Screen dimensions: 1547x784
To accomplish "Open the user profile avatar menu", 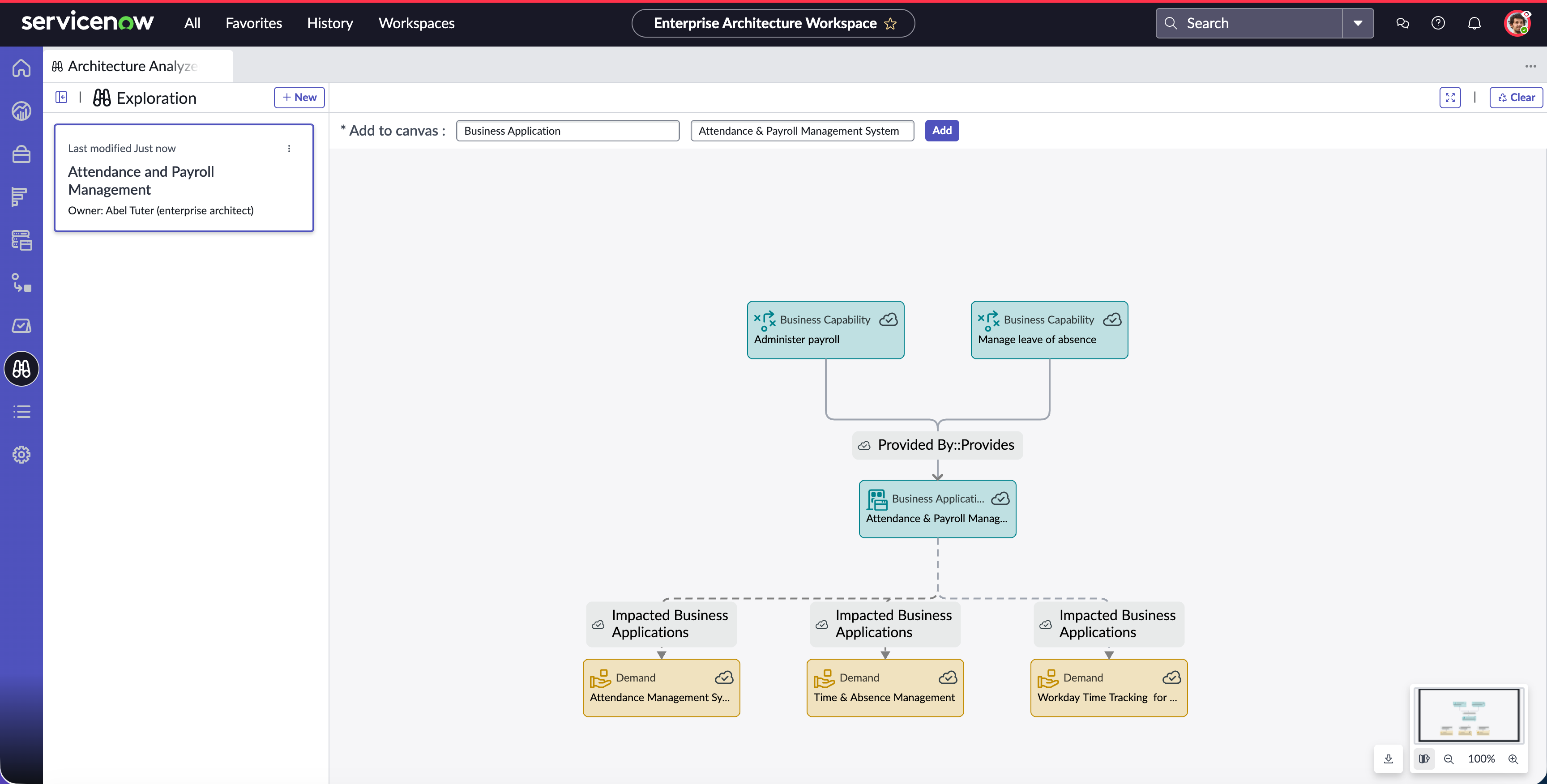I will pyautogui.click(x=1517, y=23).
